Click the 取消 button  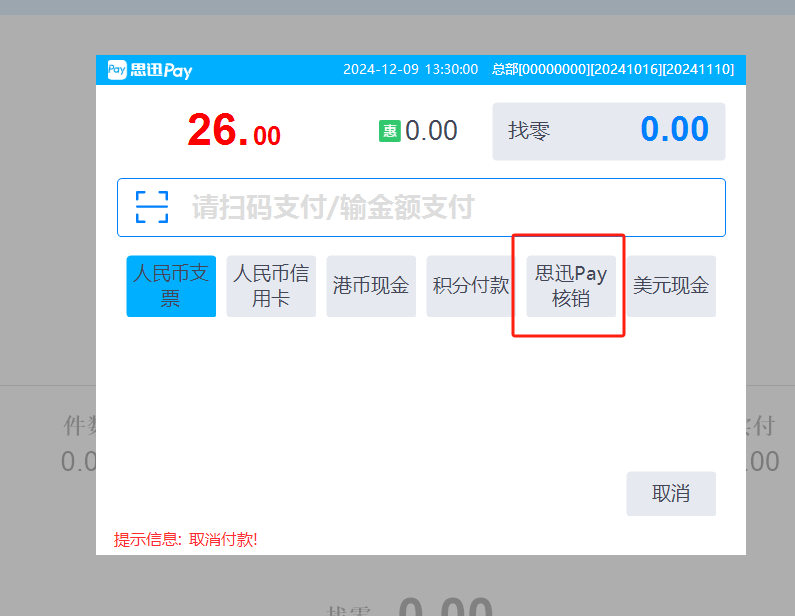671,494
